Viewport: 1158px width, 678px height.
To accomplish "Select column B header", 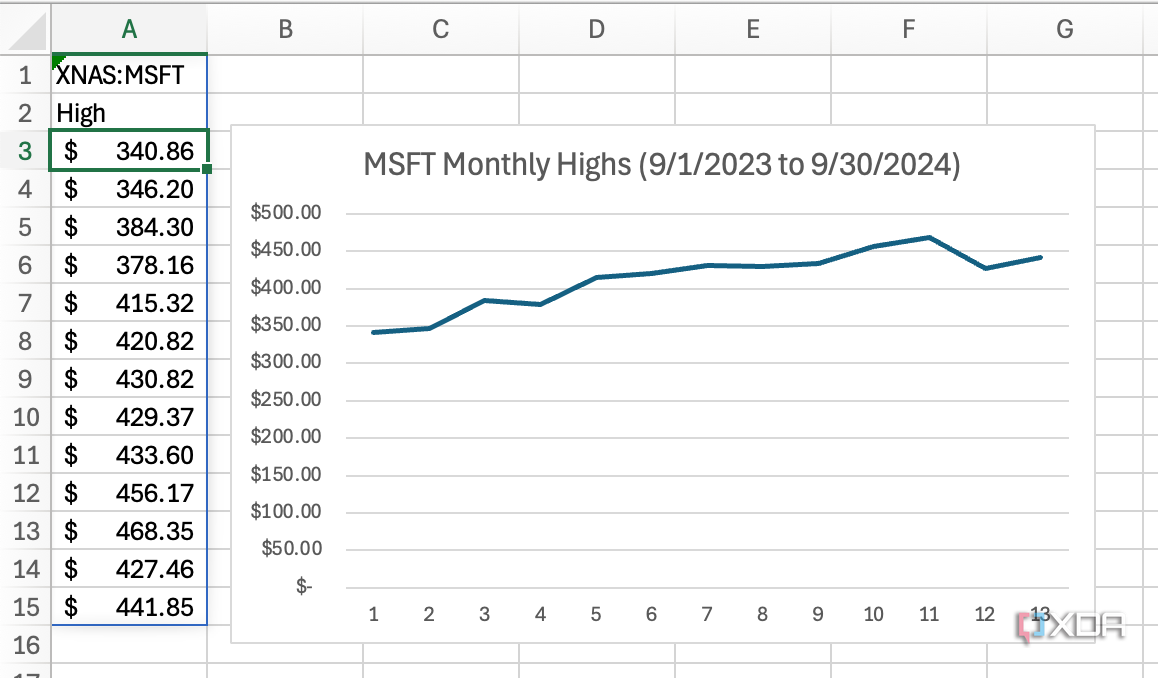I will pos(286,30).
